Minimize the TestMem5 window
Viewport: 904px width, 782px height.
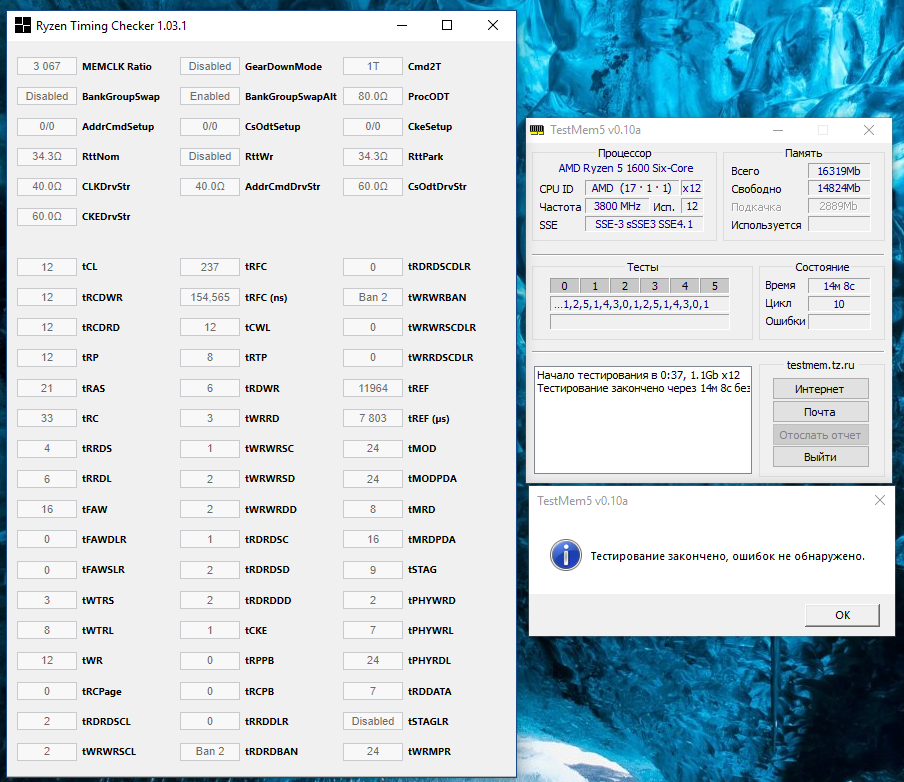778,130
